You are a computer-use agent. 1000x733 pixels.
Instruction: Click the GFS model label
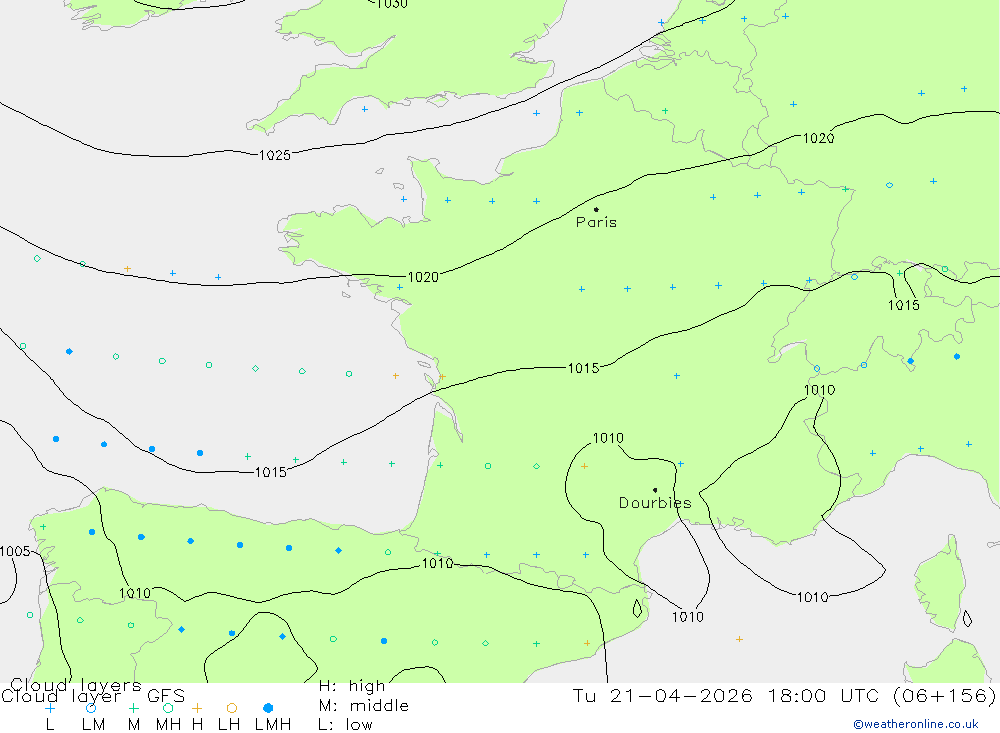pos(166,696)
